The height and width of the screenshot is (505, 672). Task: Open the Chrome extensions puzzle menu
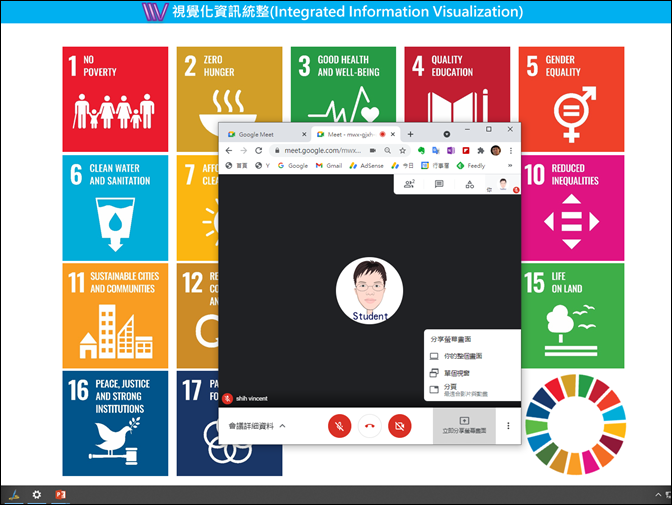click(x=480, y=150)
